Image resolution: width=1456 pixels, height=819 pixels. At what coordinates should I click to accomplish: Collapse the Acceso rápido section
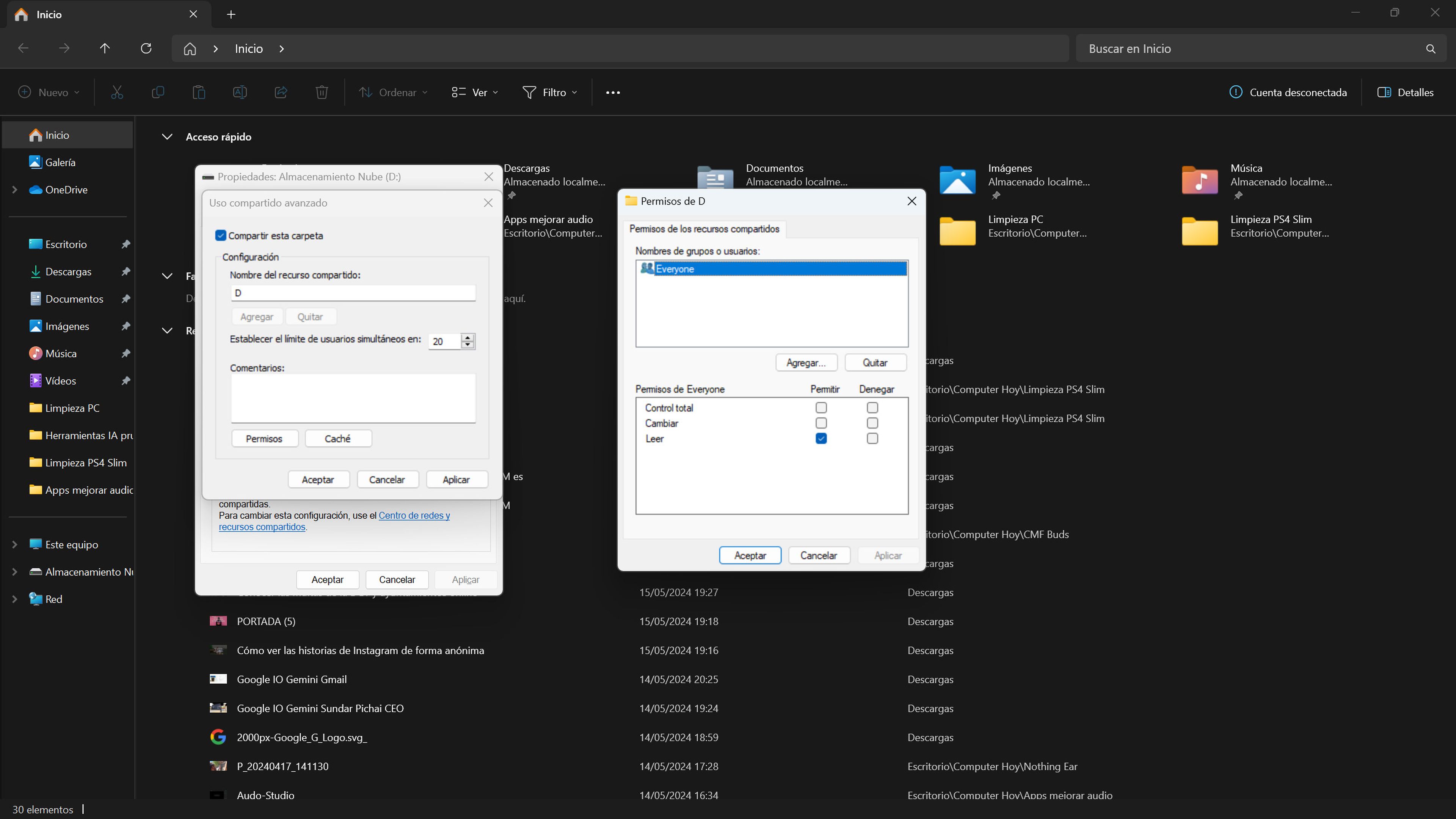(x=167, y=137)
